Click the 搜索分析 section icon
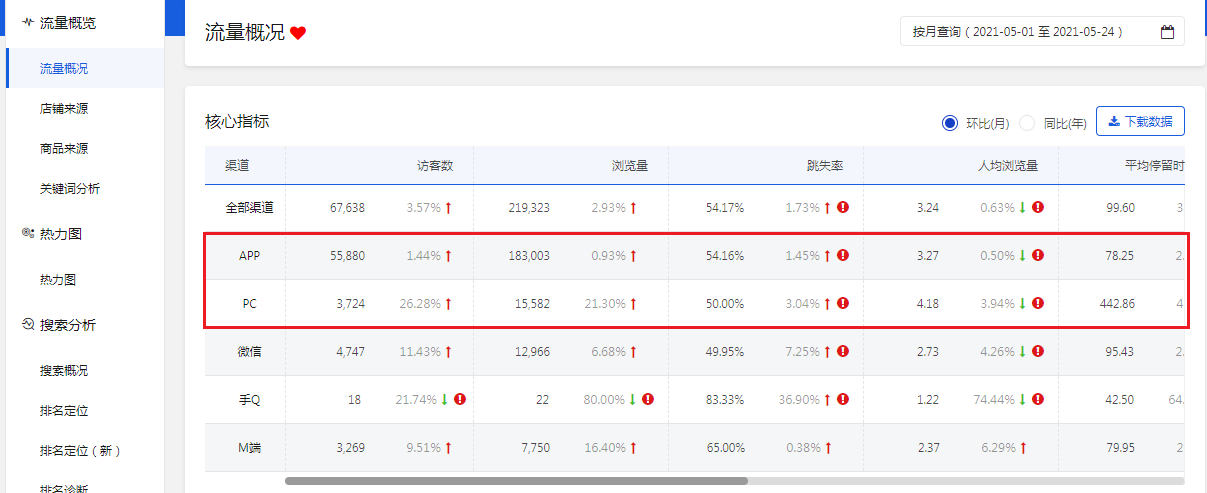 tap(27, 325)
